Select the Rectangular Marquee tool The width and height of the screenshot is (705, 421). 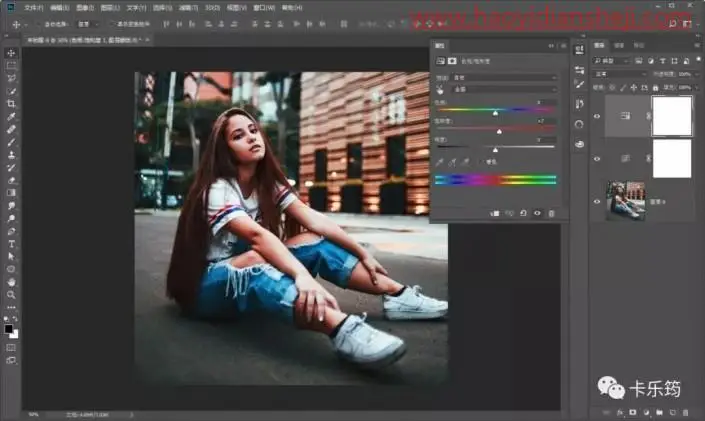[x=11, y=66]
